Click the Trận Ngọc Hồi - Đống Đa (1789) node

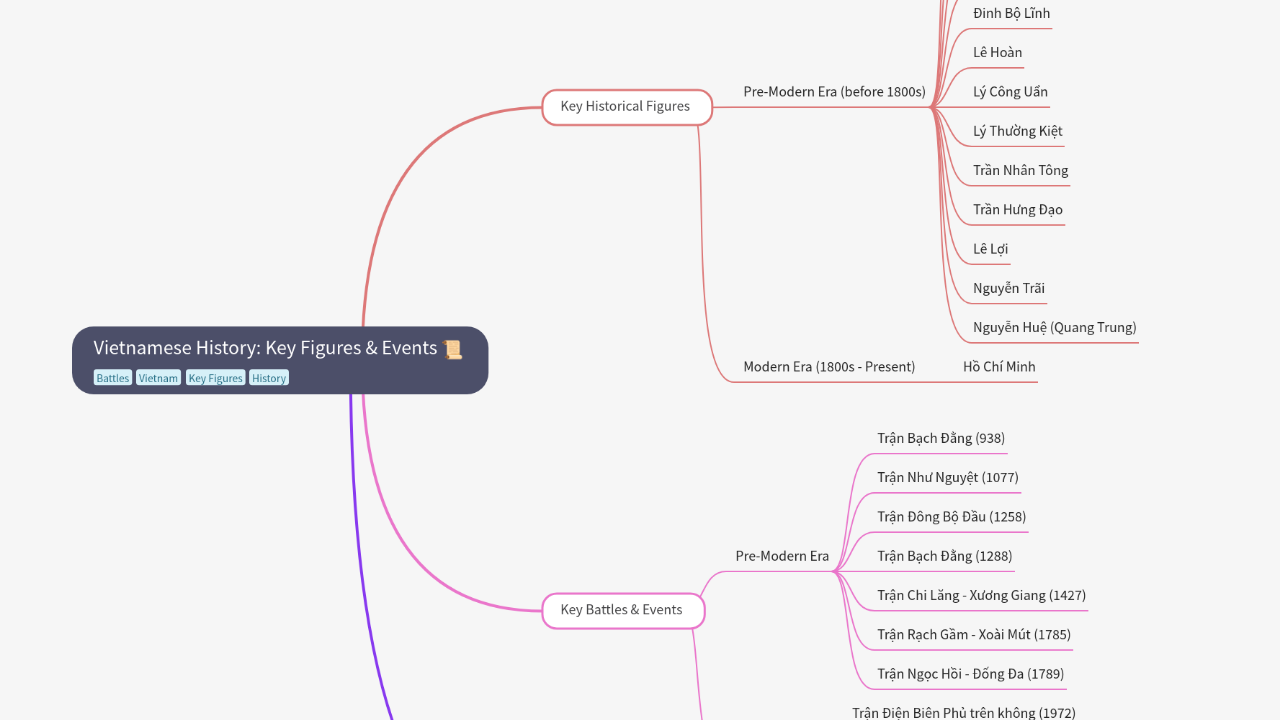coord(970,674)
